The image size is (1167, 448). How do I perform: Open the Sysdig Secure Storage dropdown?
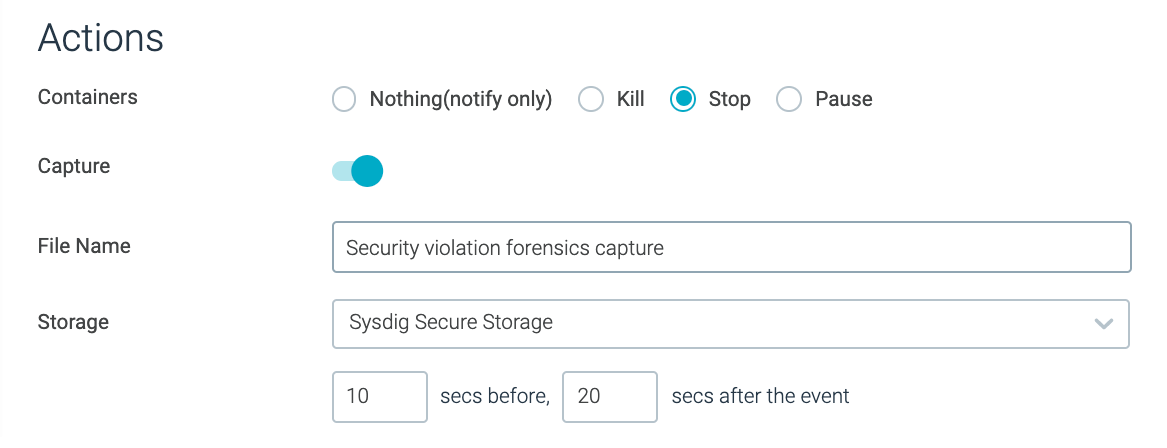click(710, 323)
